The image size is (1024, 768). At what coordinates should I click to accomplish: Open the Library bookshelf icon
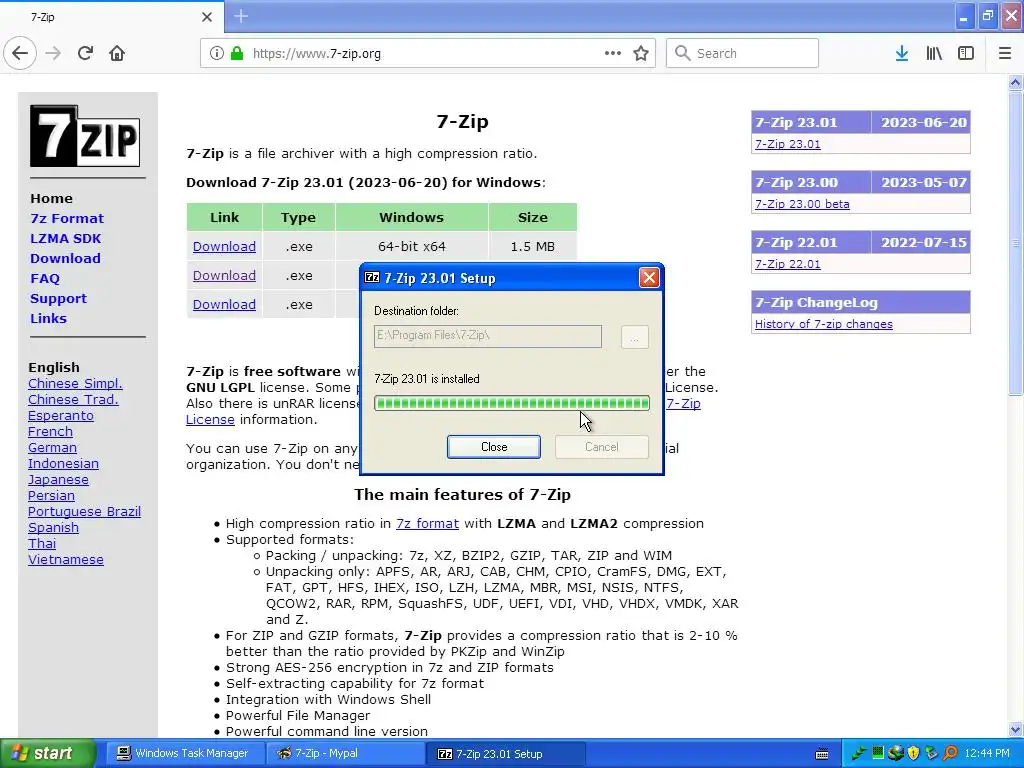pyautogui.click(x=934, y=53)
